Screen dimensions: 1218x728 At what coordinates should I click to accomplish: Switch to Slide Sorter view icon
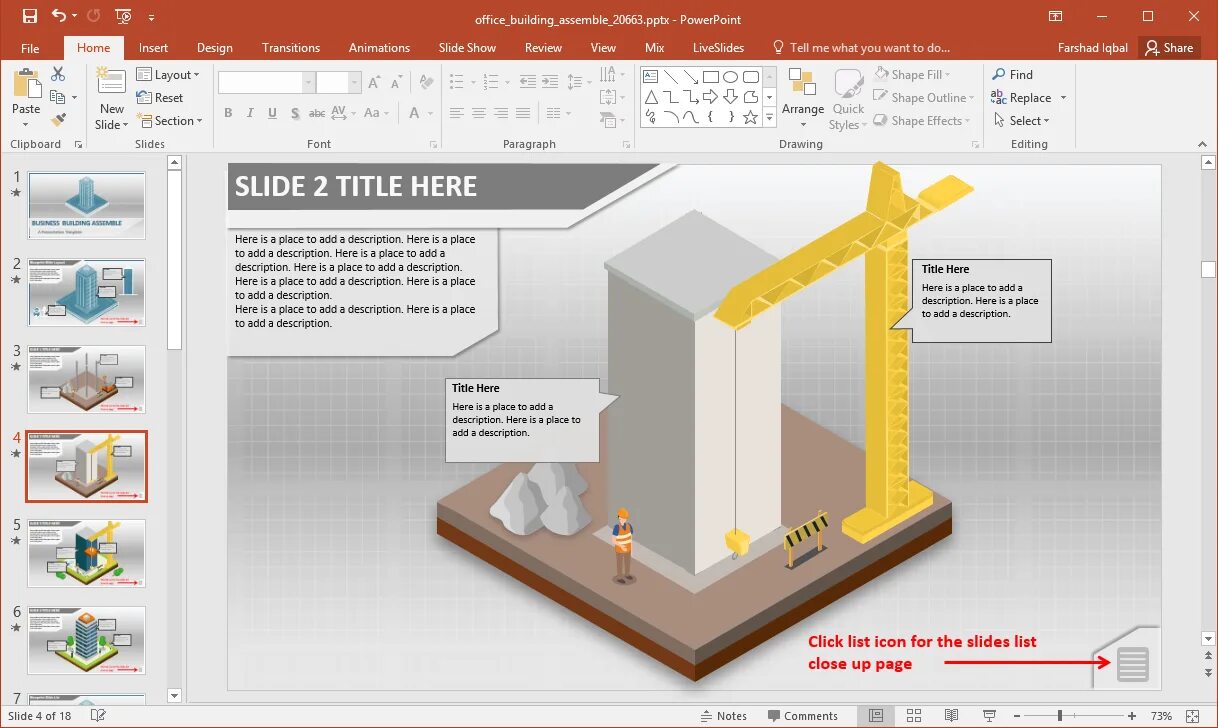click(913, 716)
